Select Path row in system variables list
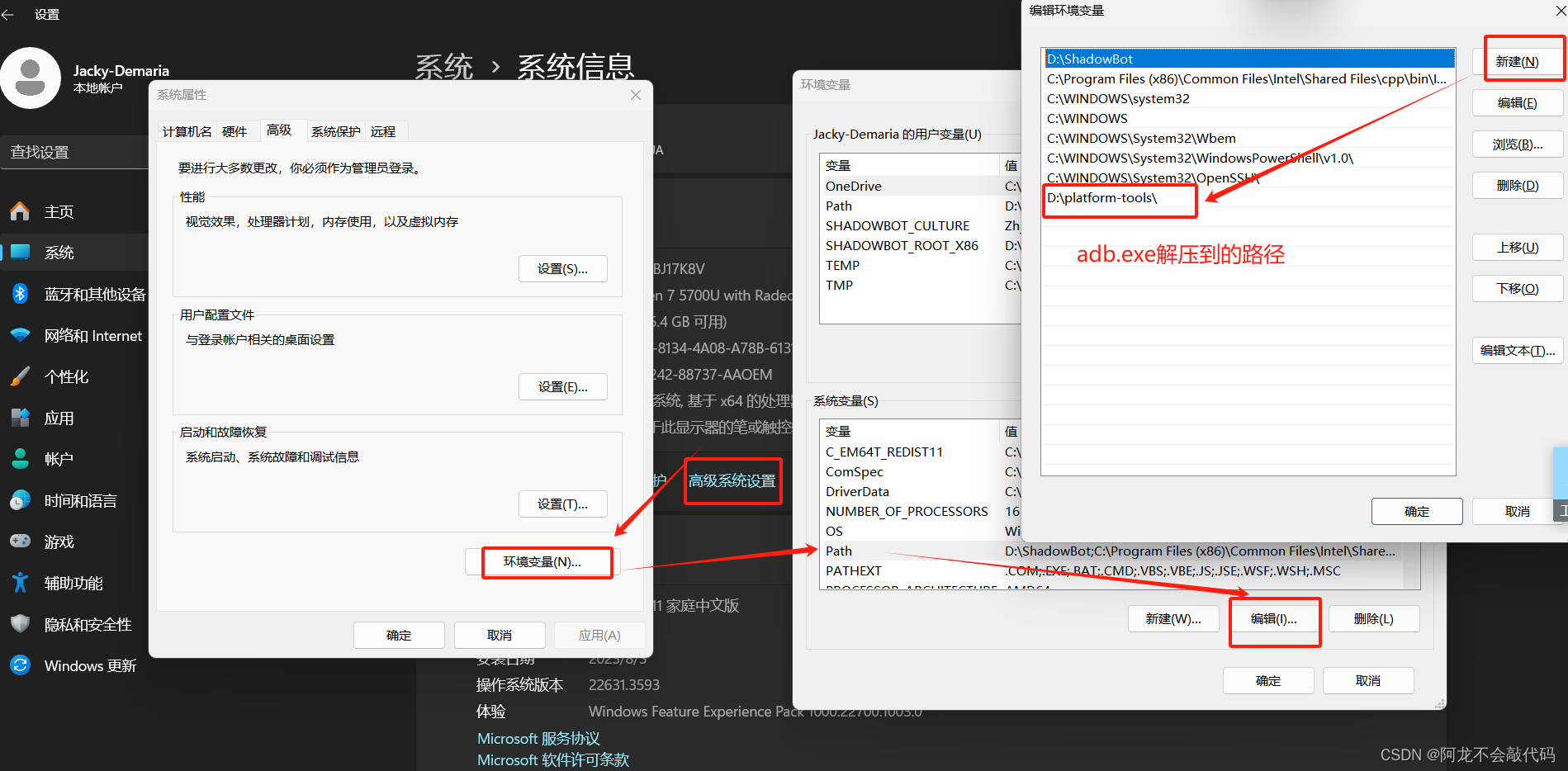The height and width of the screenshot is (771, 1568). [x=1112, y=551]
